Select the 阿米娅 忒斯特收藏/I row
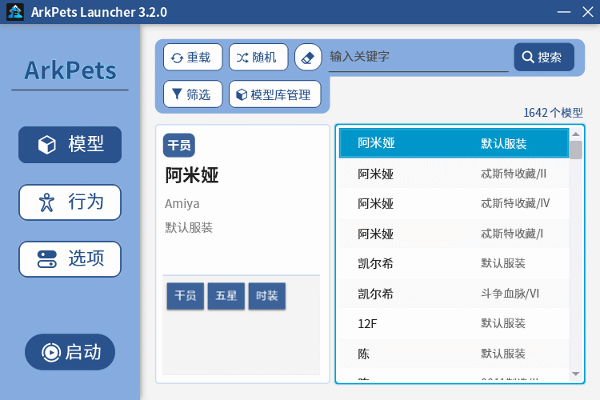The width and height of the screenshot is (600, 400). point(454,233)
